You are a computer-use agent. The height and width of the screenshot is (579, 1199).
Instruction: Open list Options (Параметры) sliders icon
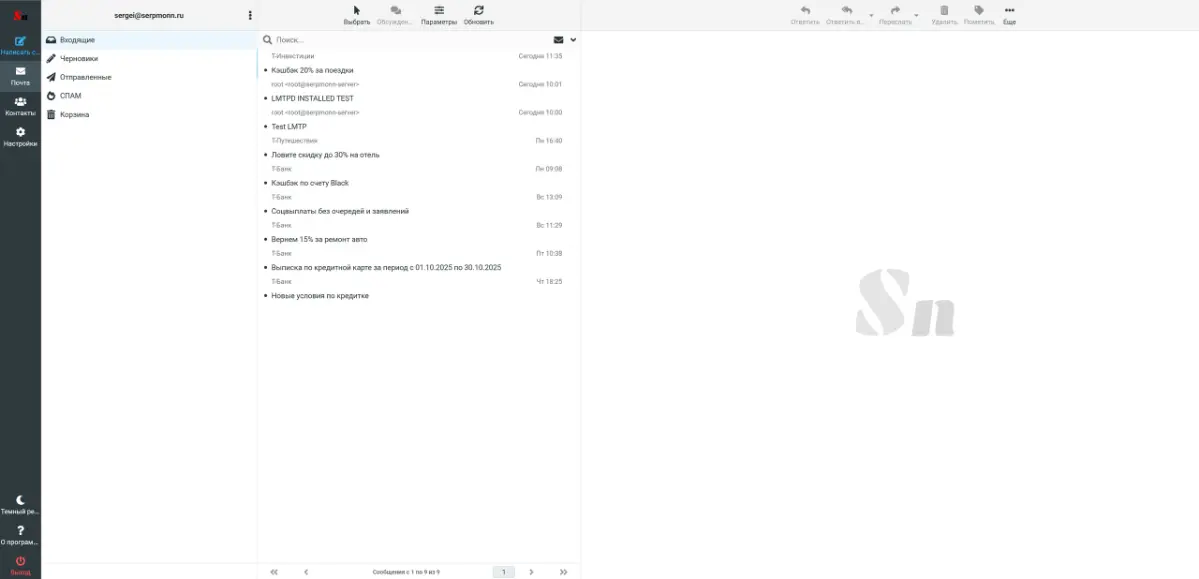coord(438,11)
